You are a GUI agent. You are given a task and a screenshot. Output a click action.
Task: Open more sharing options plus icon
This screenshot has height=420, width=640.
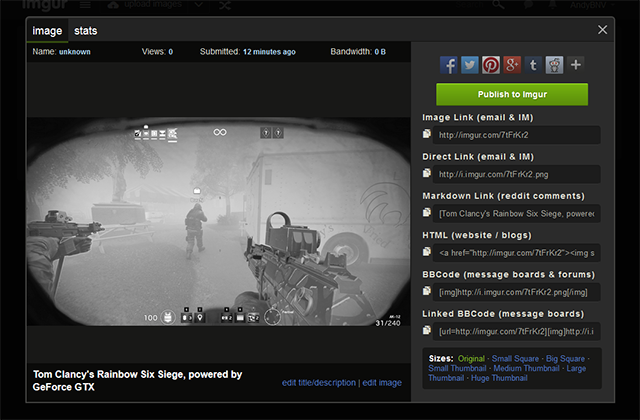(x=576, y=65)
